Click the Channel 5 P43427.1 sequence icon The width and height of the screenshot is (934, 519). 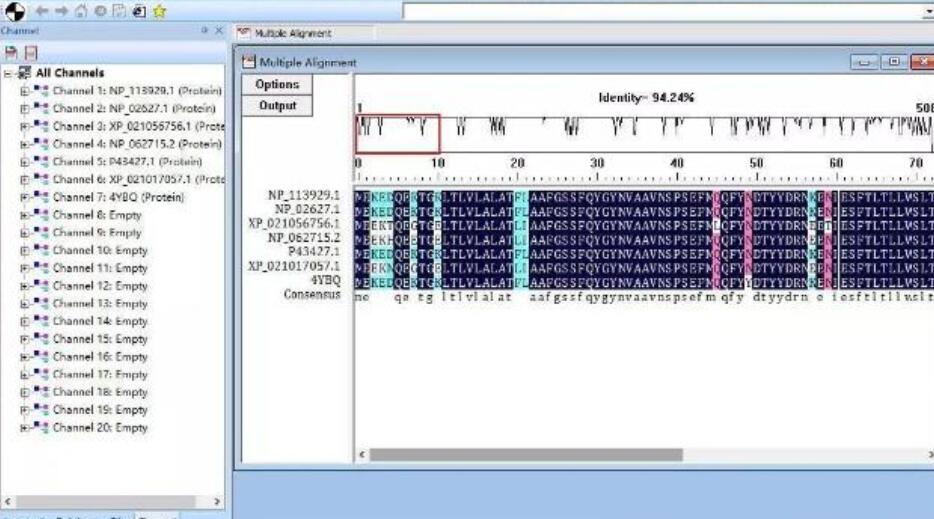pyautogui.click(x=41, y=161)
